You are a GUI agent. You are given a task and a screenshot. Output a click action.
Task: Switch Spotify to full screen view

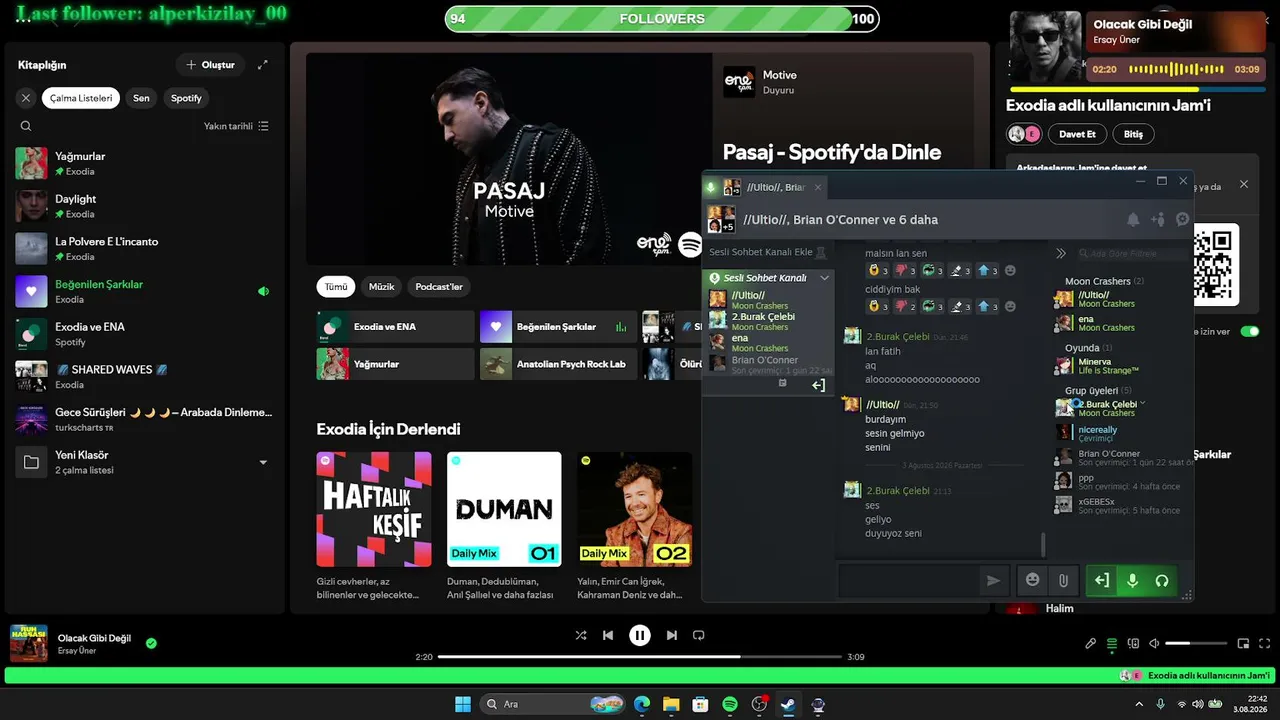[1265, 644]
